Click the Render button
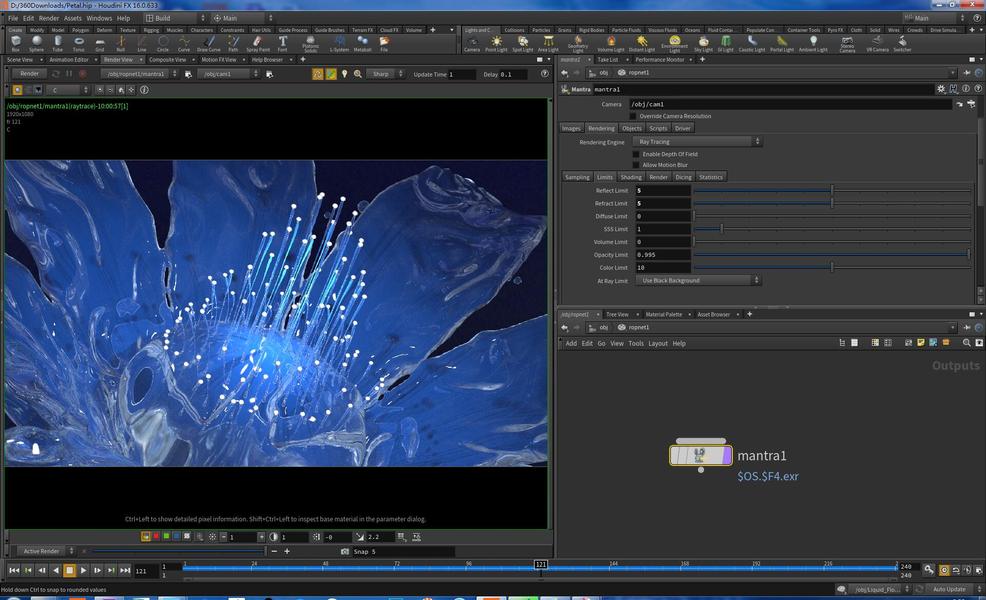Viewport: 986px width, 600px height. tap(29, 74)
